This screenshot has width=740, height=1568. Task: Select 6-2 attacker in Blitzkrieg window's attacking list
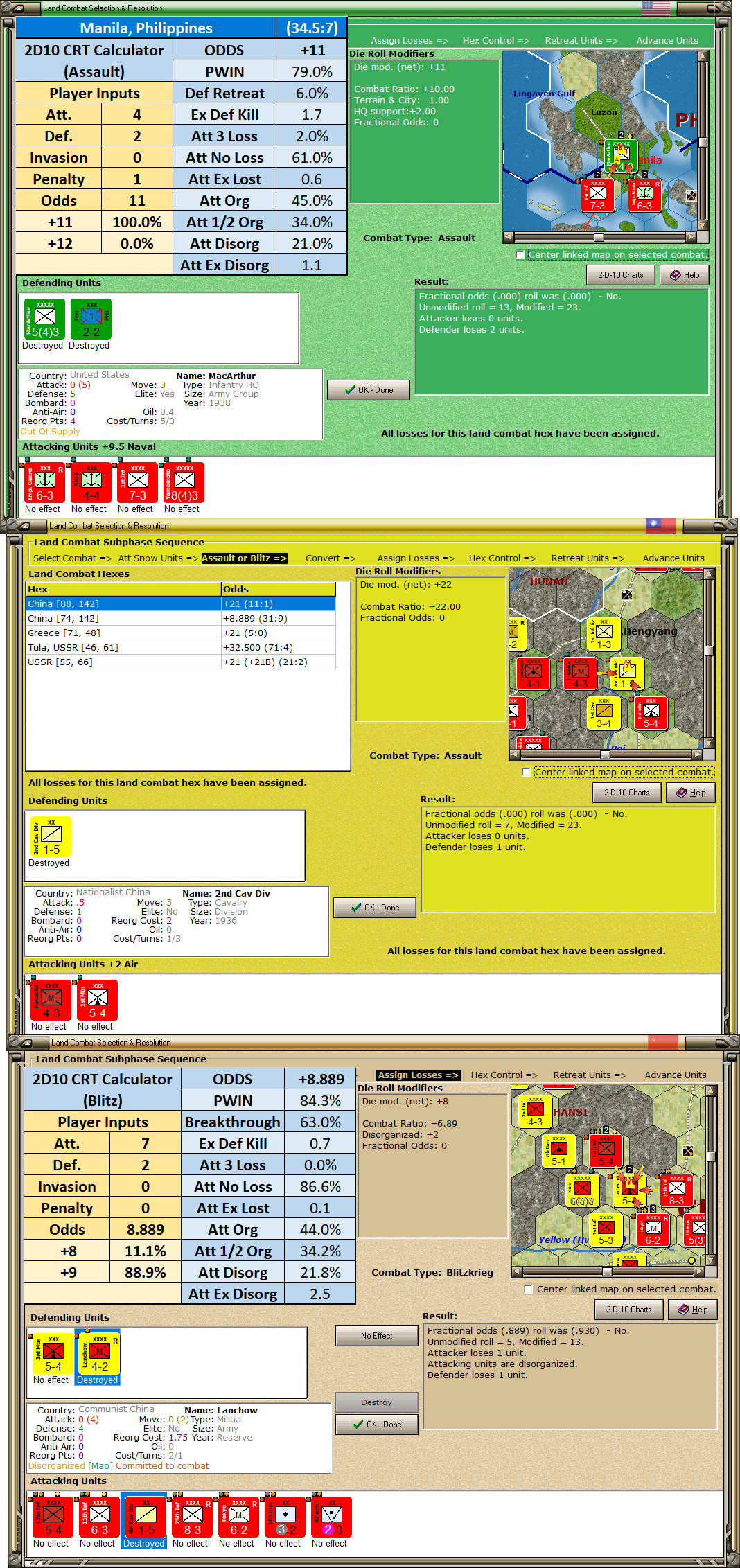pyautogui.click(x=238, y=1517)
